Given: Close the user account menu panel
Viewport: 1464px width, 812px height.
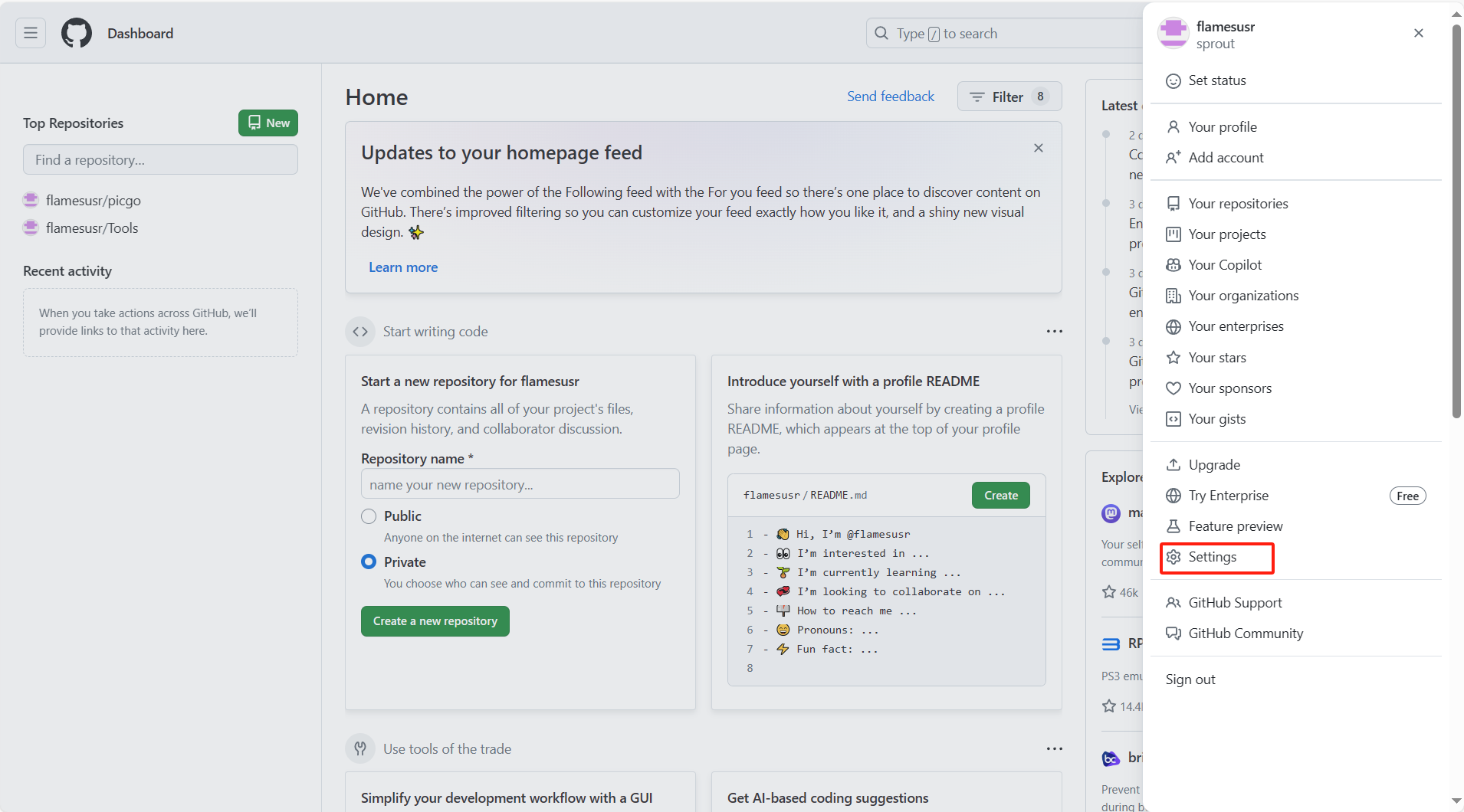Looking at the screenshot, I should 1419,33.
